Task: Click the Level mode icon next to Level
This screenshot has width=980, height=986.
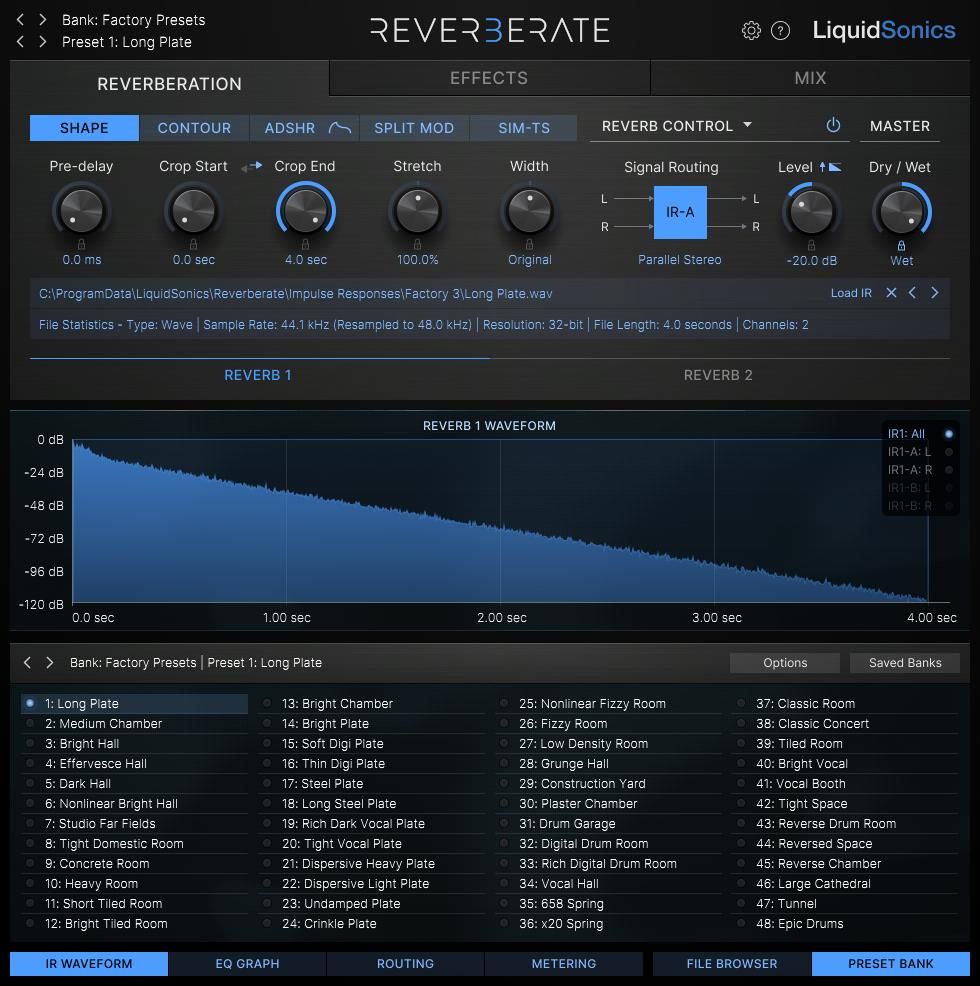Action: [x=830, y=167]
